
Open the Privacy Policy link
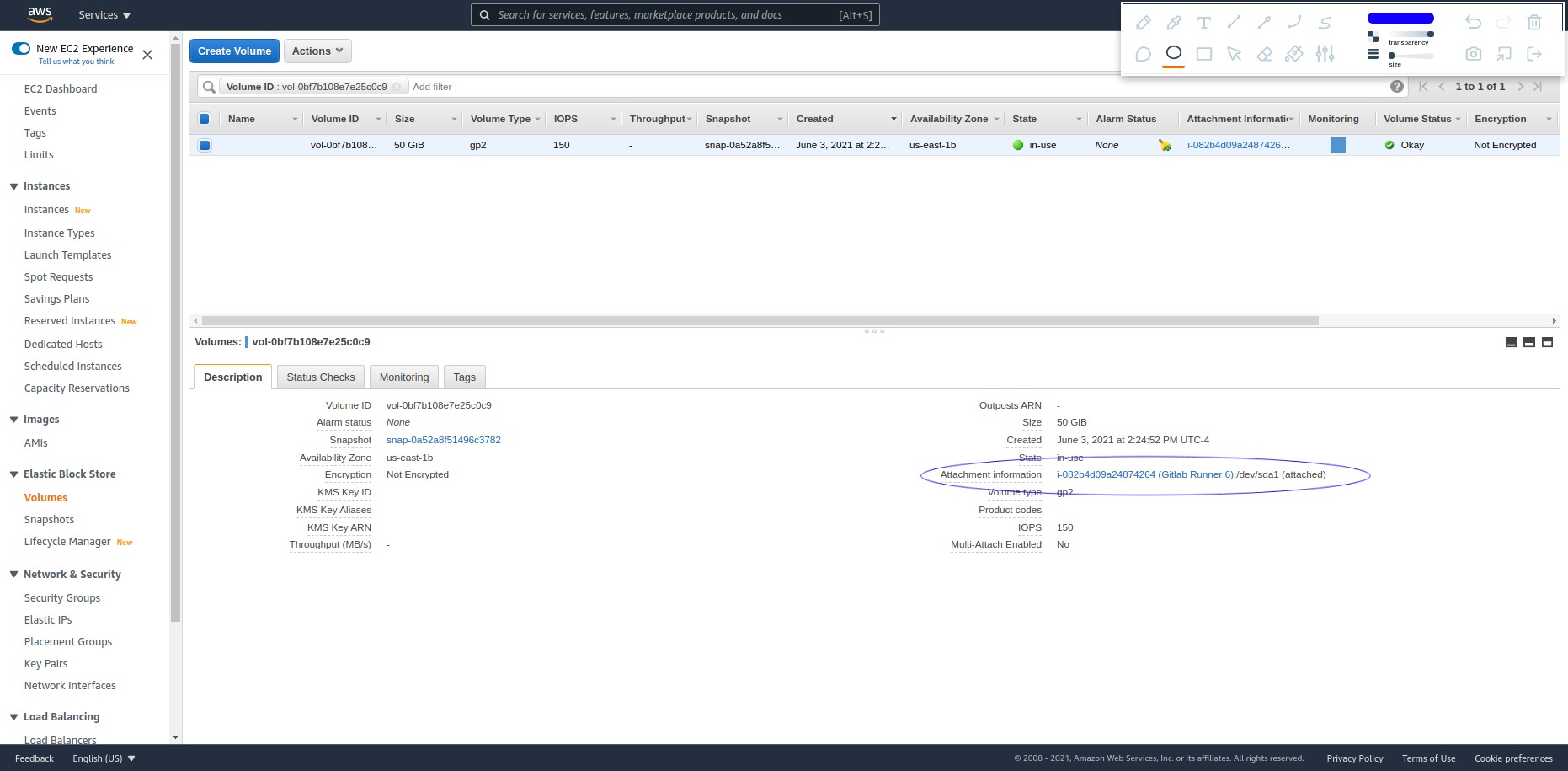(1355, 758)
